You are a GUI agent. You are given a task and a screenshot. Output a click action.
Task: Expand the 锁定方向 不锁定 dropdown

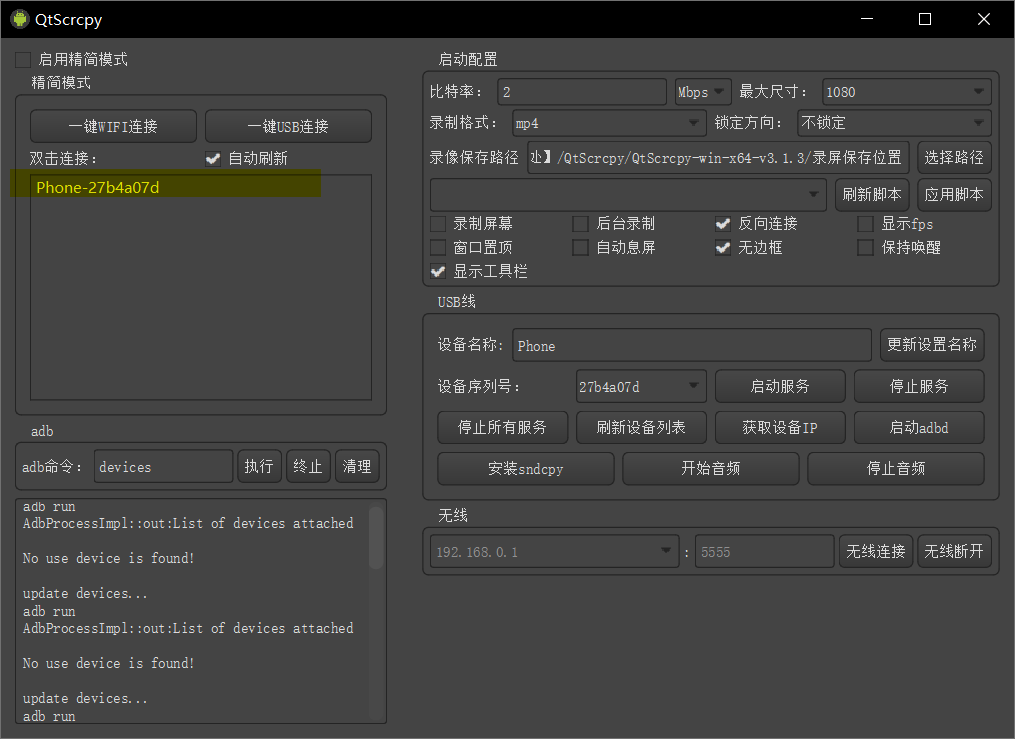point(895,123)
